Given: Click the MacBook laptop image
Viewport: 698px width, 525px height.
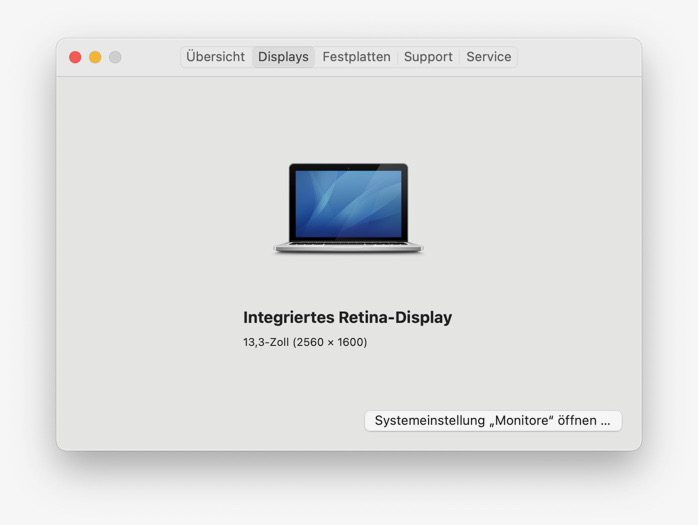Looking at the screenshot, I should tap(348, 208).
